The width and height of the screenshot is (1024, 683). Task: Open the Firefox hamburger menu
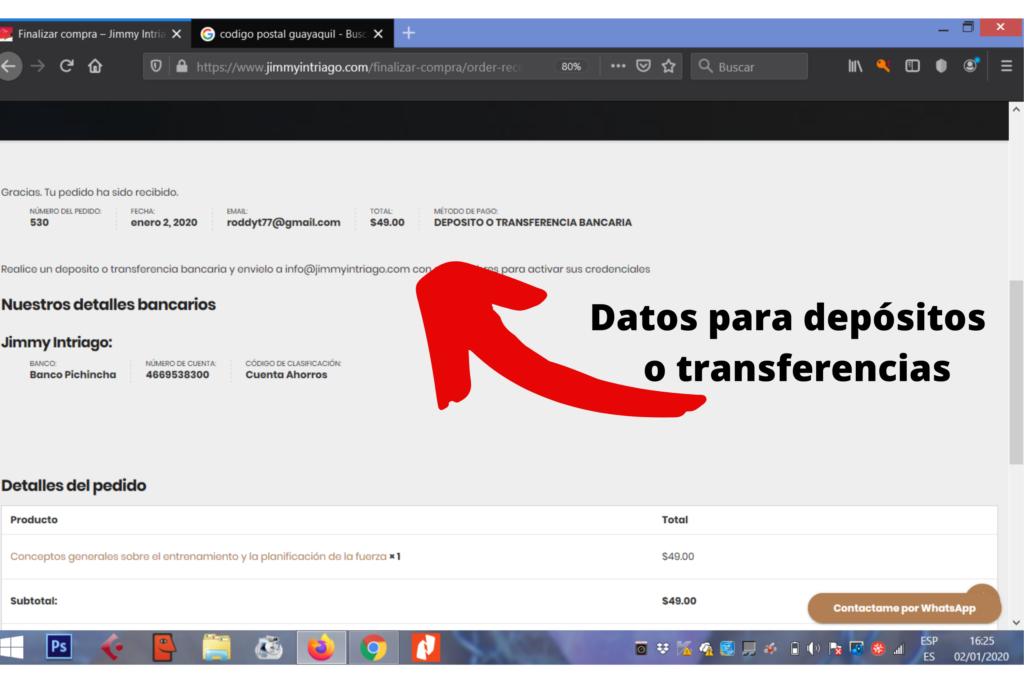click(1006, 66)
